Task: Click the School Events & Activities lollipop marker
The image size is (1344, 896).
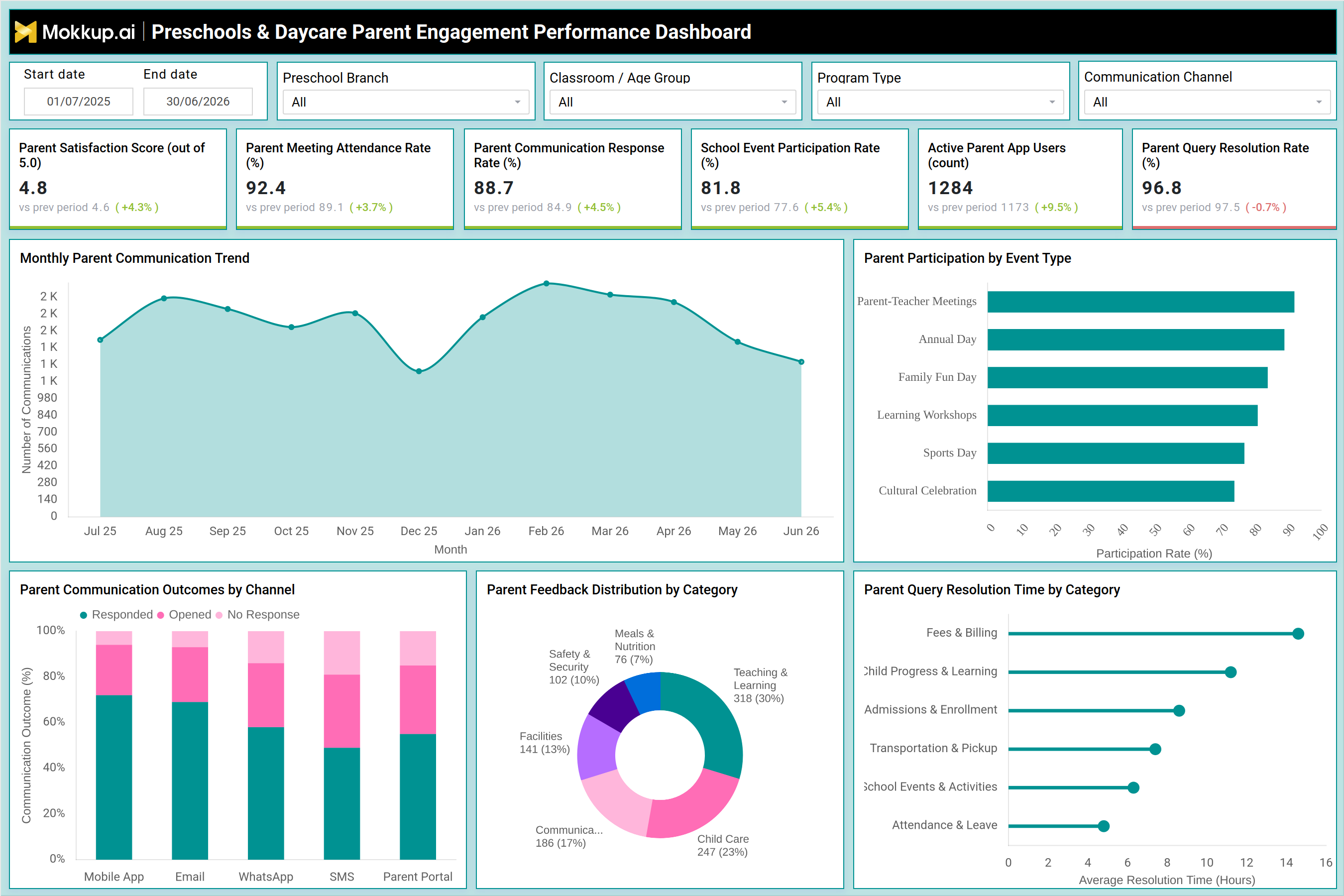Action: pos(1134,787)
